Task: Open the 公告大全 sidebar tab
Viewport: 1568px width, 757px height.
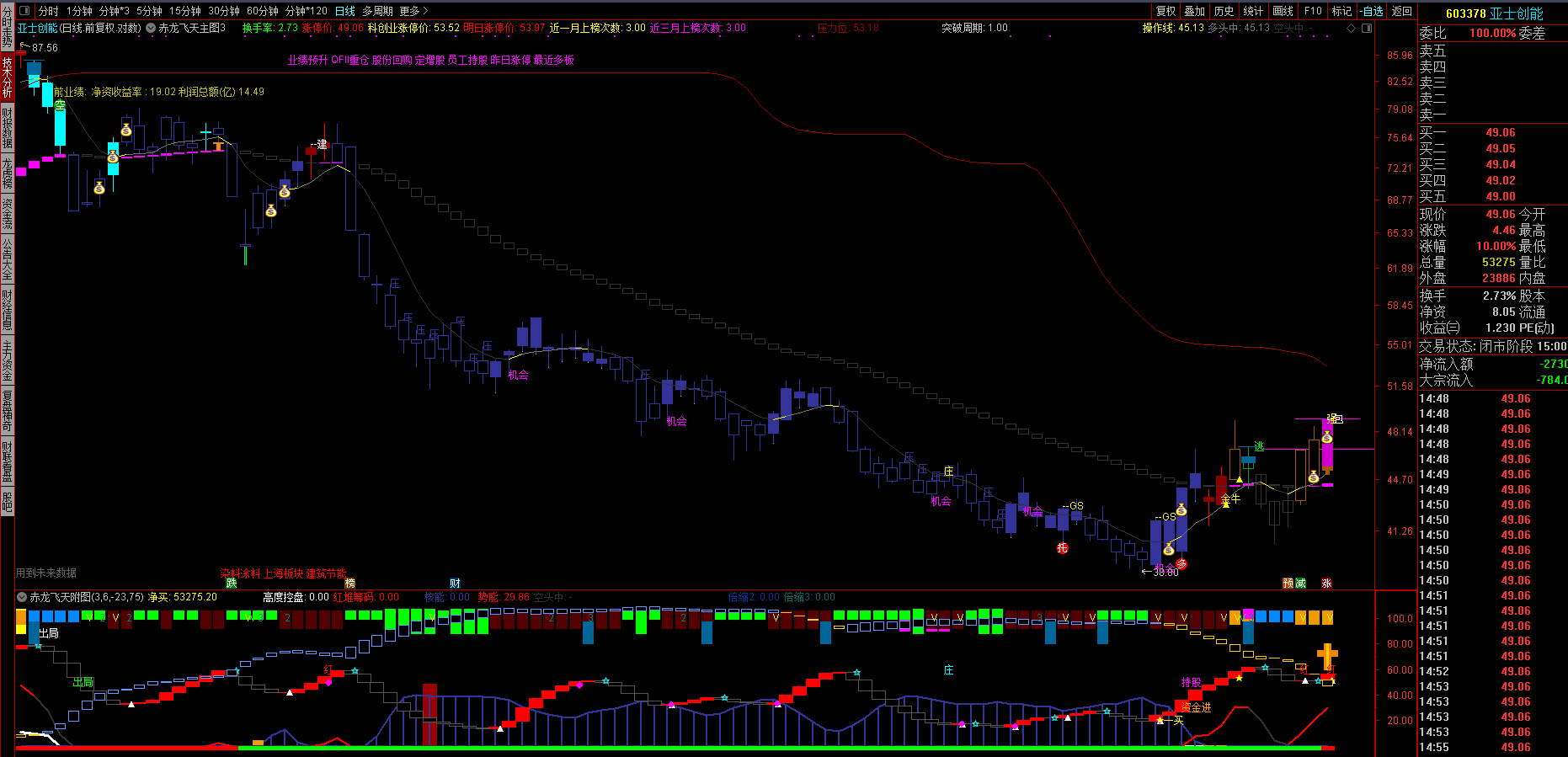Action: [x=7, y=259]
